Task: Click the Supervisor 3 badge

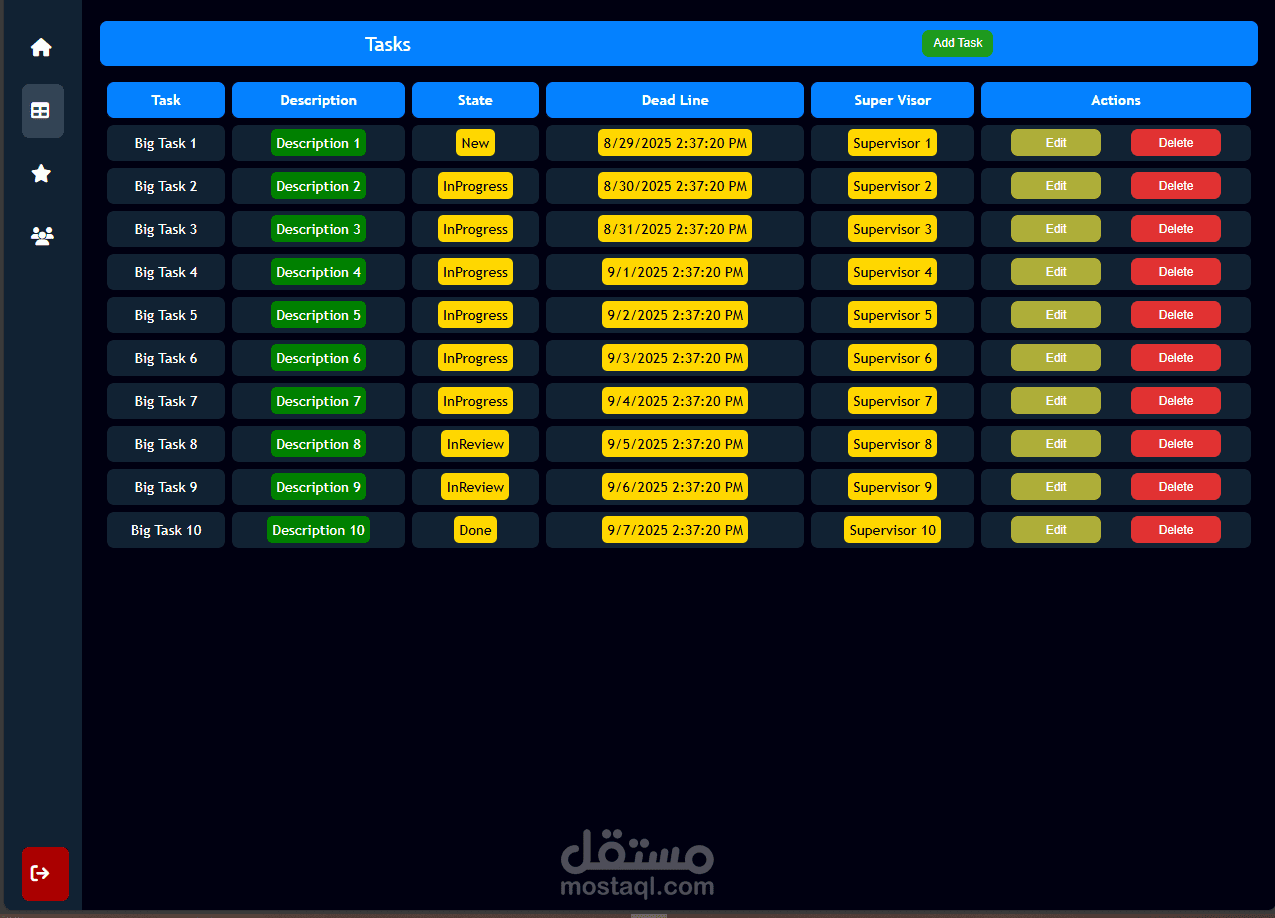Action: (x=892, y=229)
